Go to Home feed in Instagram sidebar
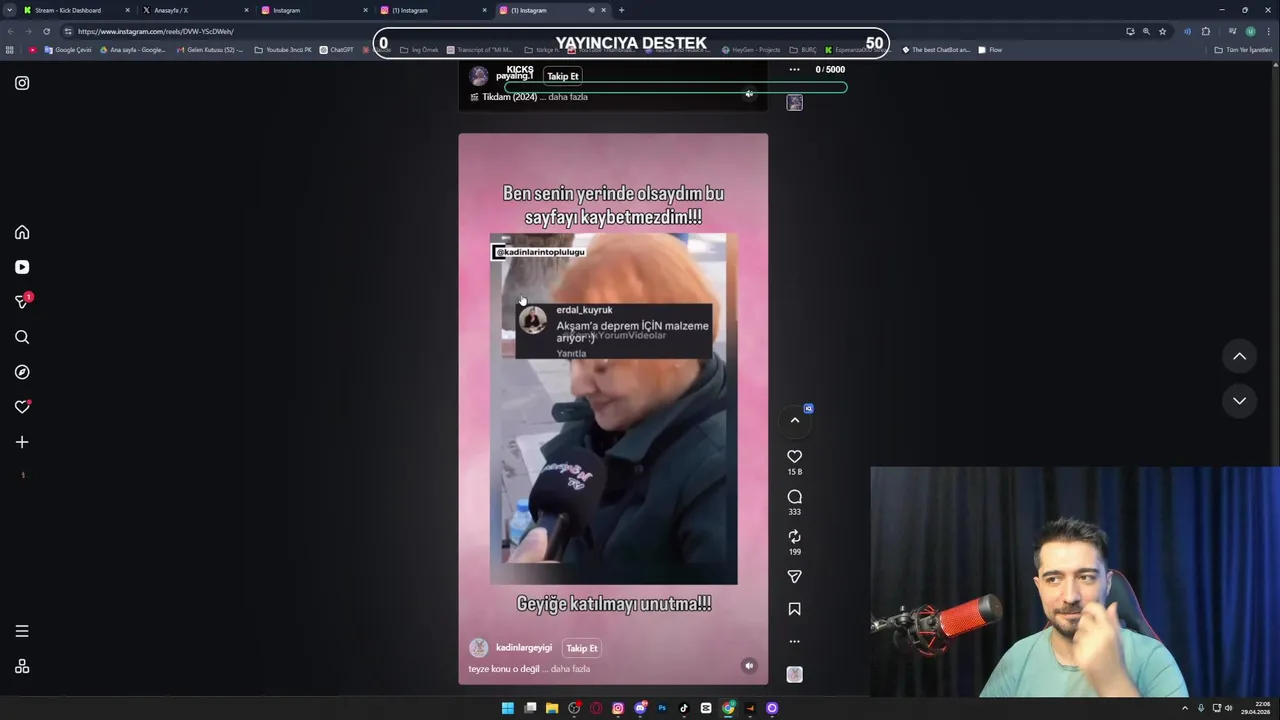The width and height of the screenshot is (1280, 720). pos(22,232)
